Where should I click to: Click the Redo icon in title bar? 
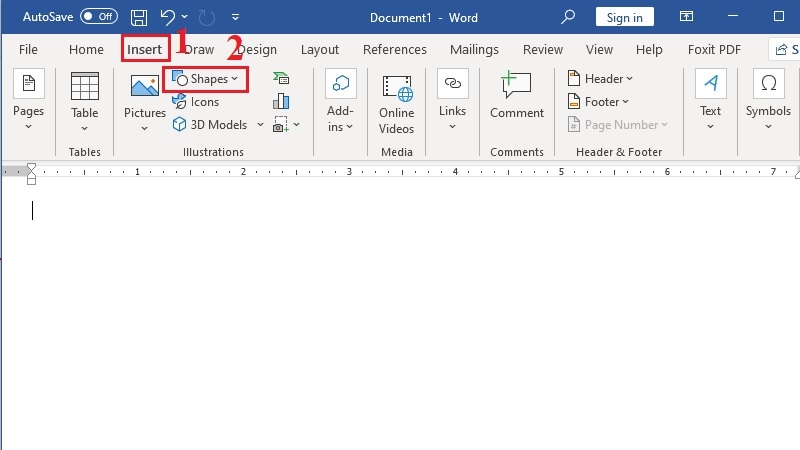(207, 18)
